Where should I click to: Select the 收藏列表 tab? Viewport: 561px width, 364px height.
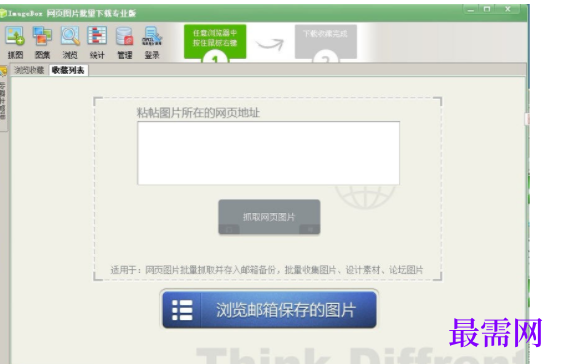click(x=68, y=70)
